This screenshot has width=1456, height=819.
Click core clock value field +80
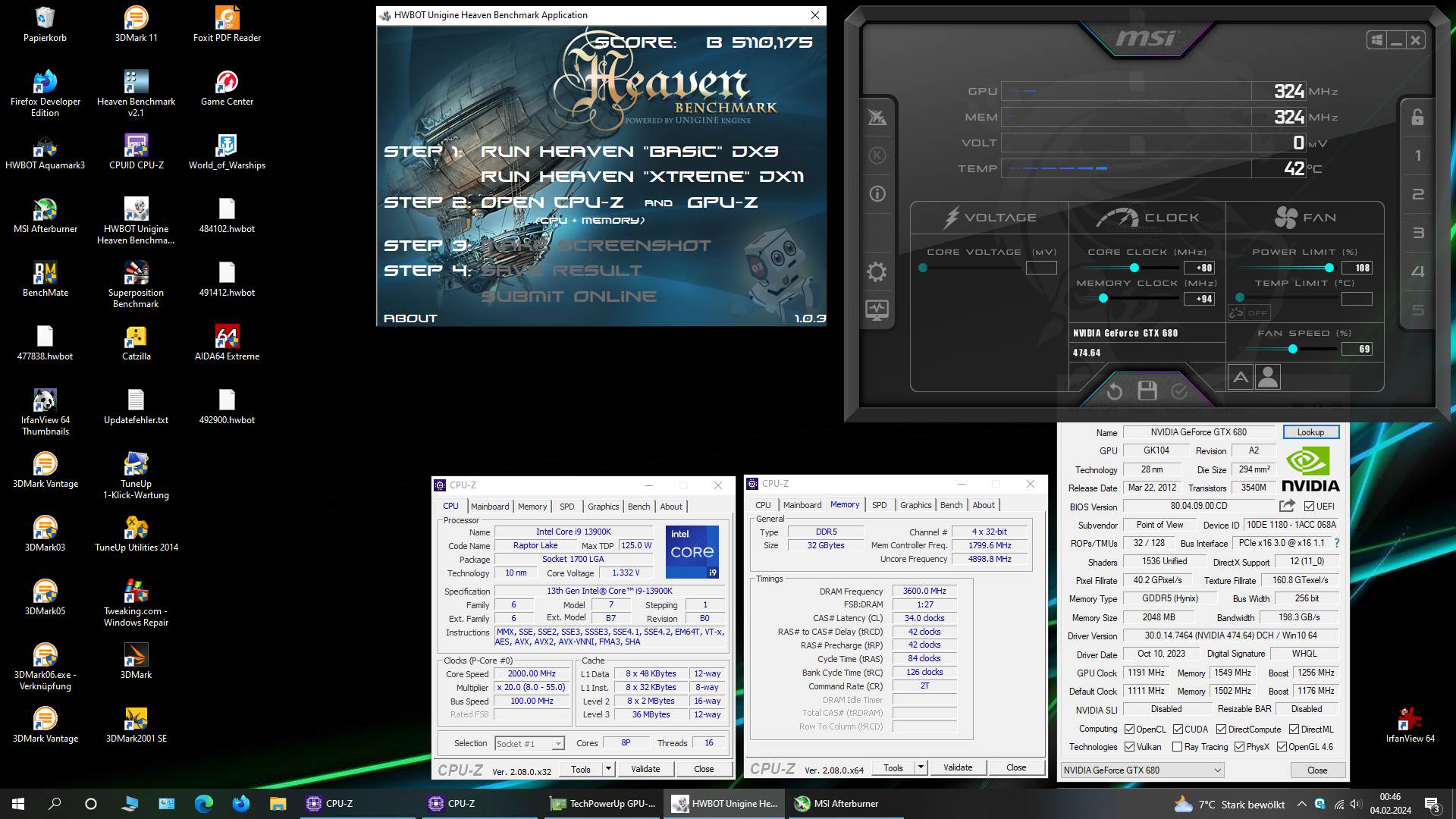click(1200, 268)
